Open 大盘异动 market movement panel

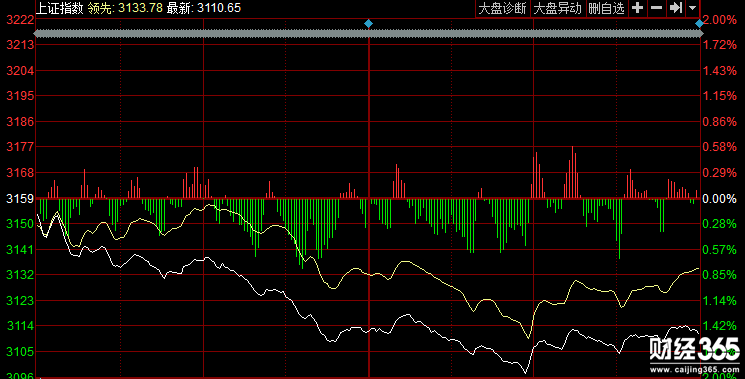click(x=557, y=8)
